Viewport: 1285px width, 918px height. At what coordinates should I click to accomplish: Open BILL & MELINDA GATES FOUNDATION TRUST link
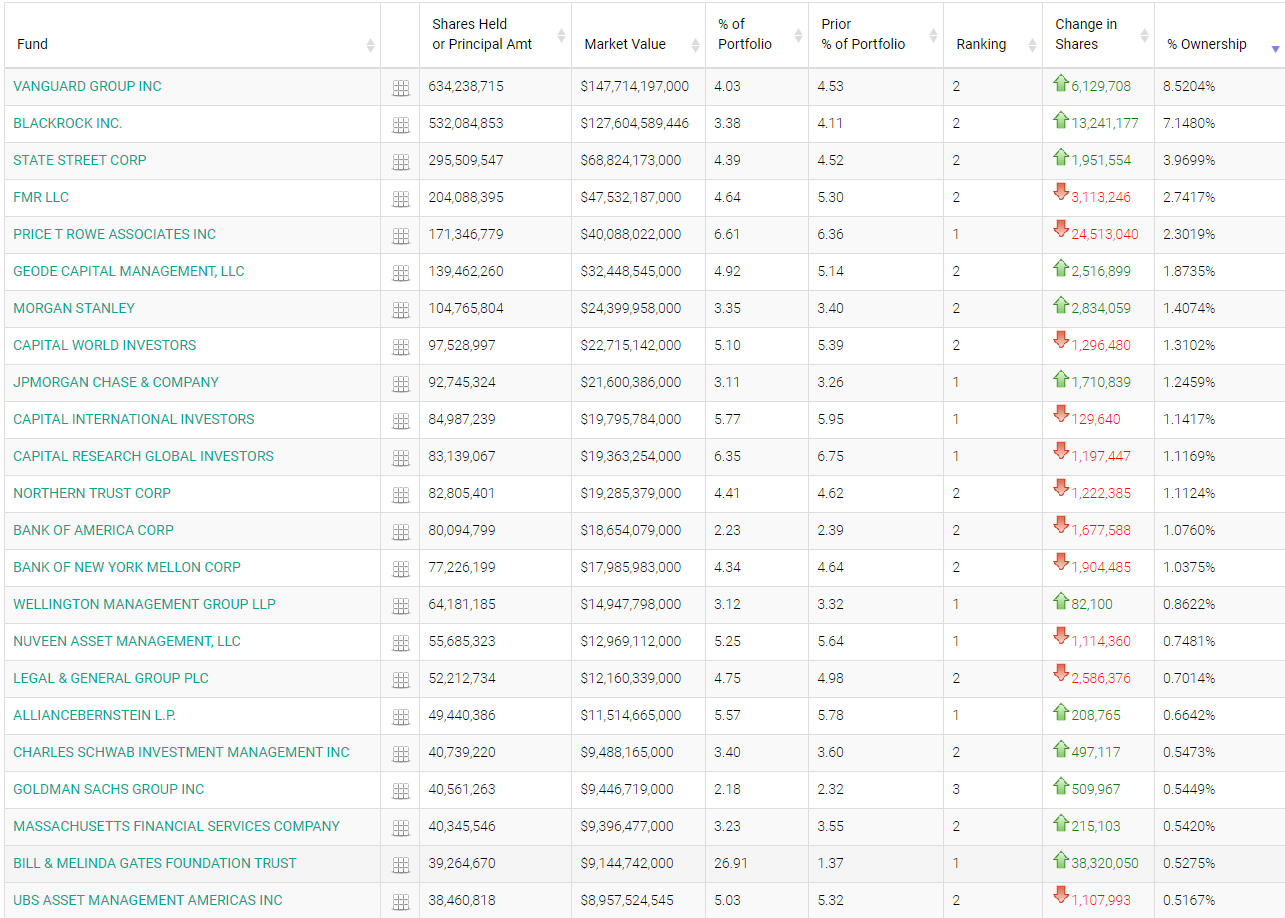tap(155, 863)
